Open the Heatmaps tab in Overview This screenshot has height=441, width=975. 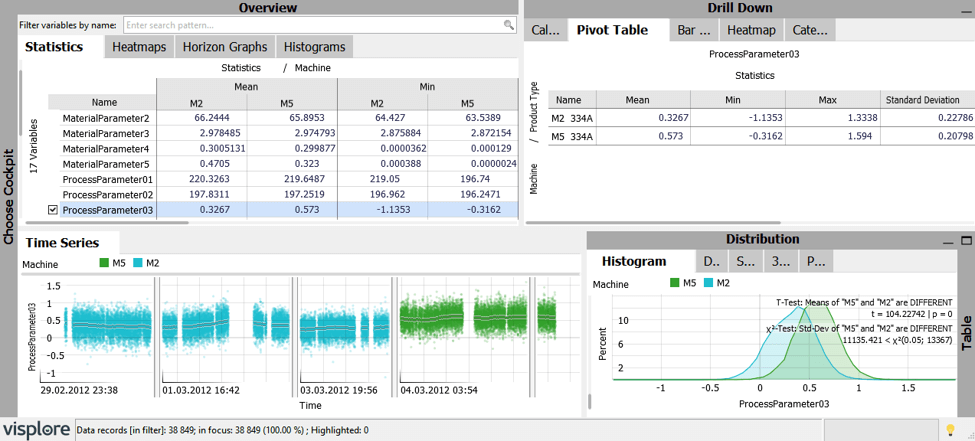click(139, 47)
